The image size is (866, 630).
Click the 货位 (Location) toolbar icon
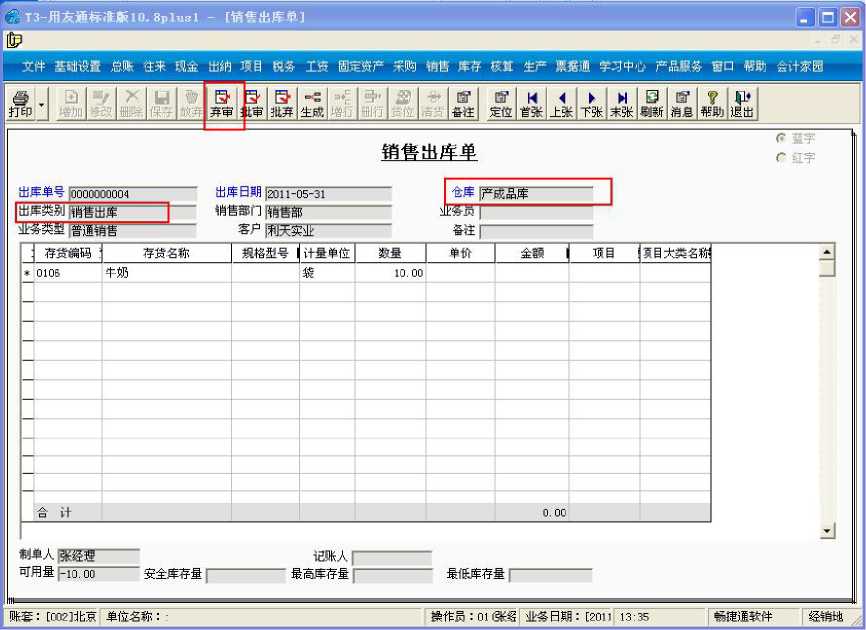403,104
